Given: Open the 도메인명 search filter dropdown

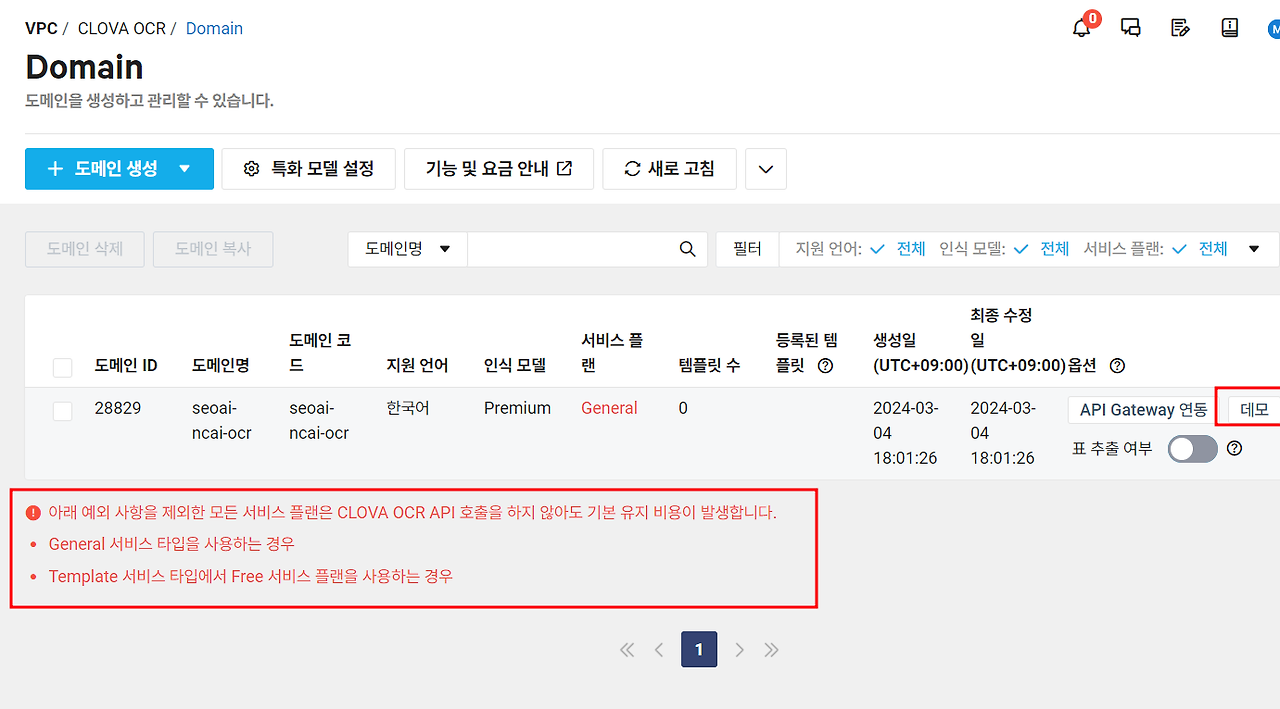Looking at the screenshot, I should (x=407, y=248).
